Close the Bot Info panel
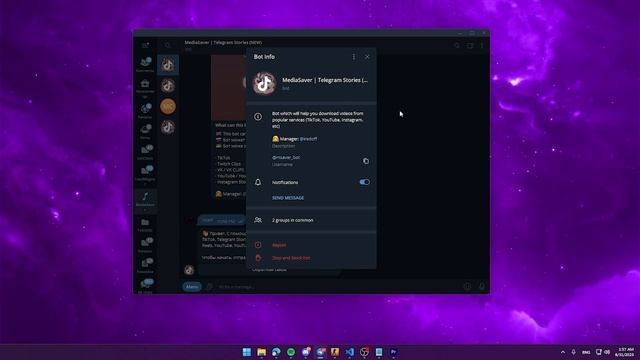 pyautogui.click(x=367, y=57)
